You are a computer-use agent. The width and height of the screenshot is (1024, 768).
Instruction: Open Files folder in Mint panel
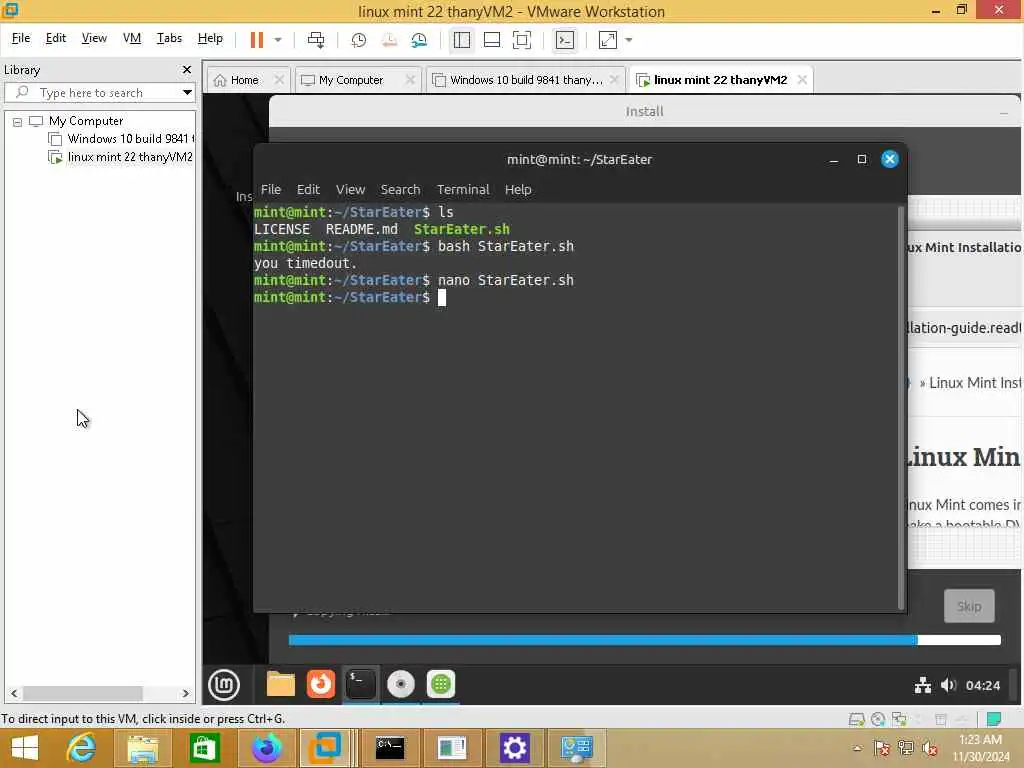click(281, 684)
